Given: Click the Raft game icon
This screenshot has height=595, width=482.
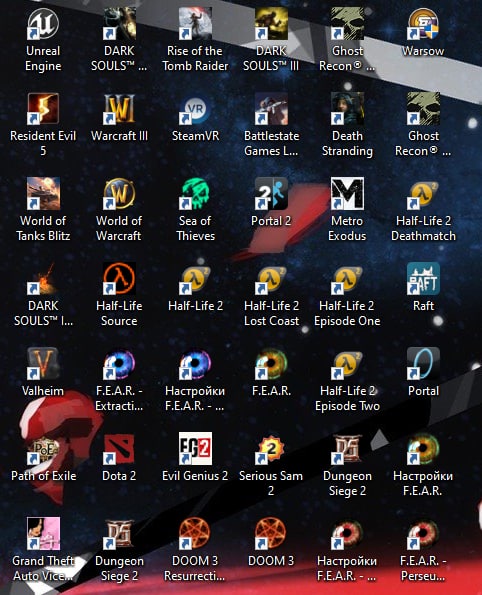Looking at the screenshot, I should tap(423, 279).
